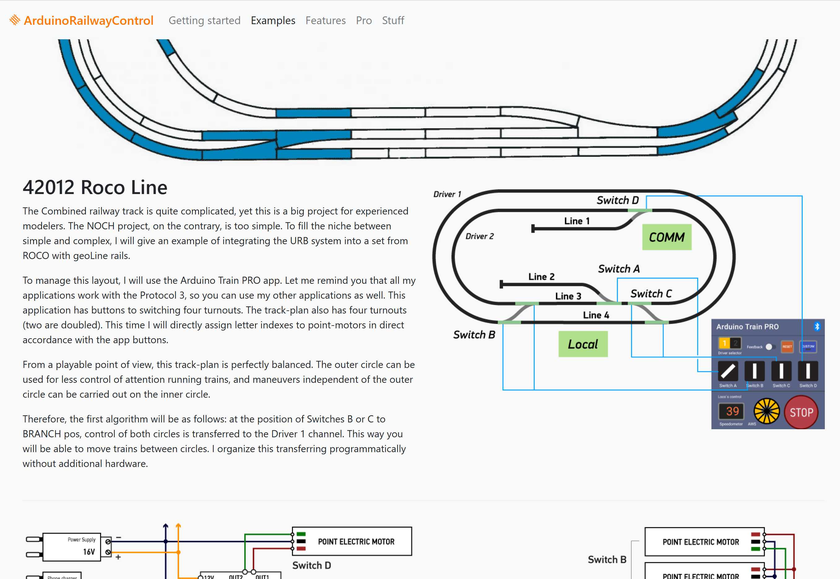Toggle the Feedback switch off

coord(770,346)
